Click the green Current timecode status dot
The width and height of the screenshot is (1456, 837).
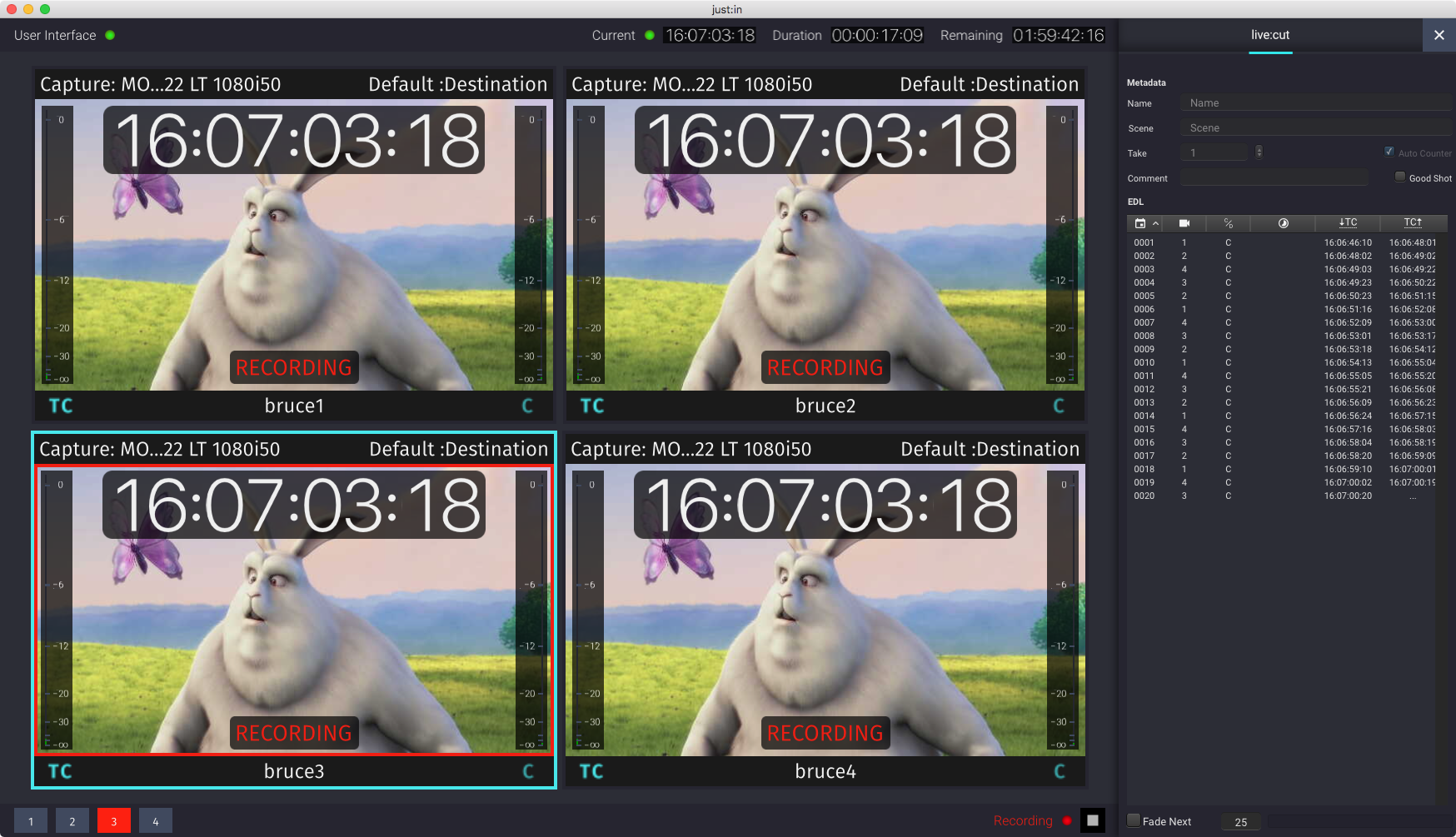(650, 35)
